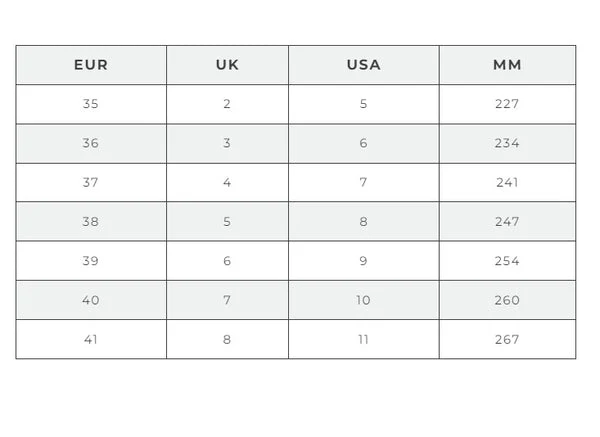Click the MM column header
The height and width of the screenshot is (437, 600).
coord(507,65)
